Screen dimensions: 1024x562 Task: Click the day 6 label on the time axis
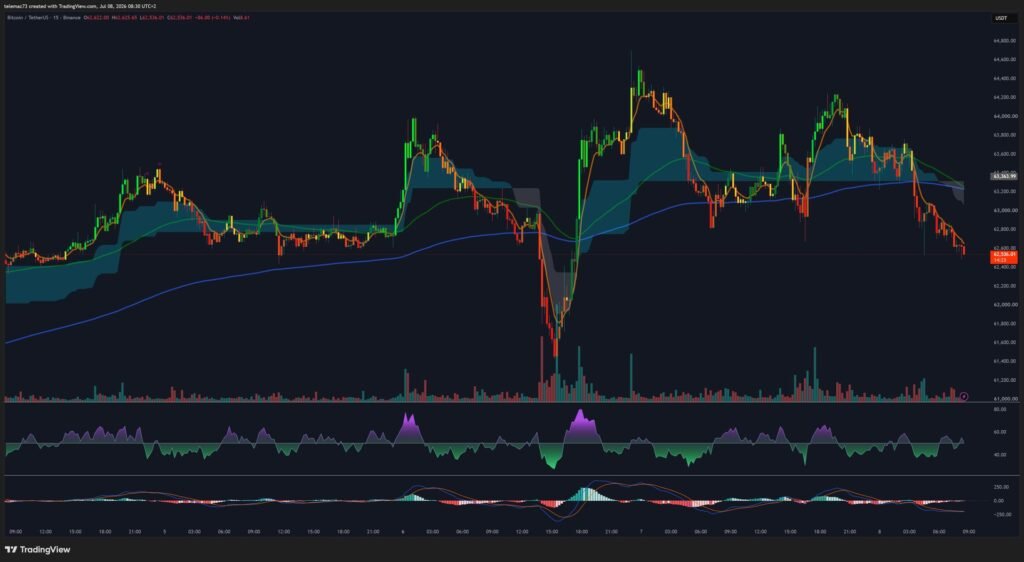403,532
